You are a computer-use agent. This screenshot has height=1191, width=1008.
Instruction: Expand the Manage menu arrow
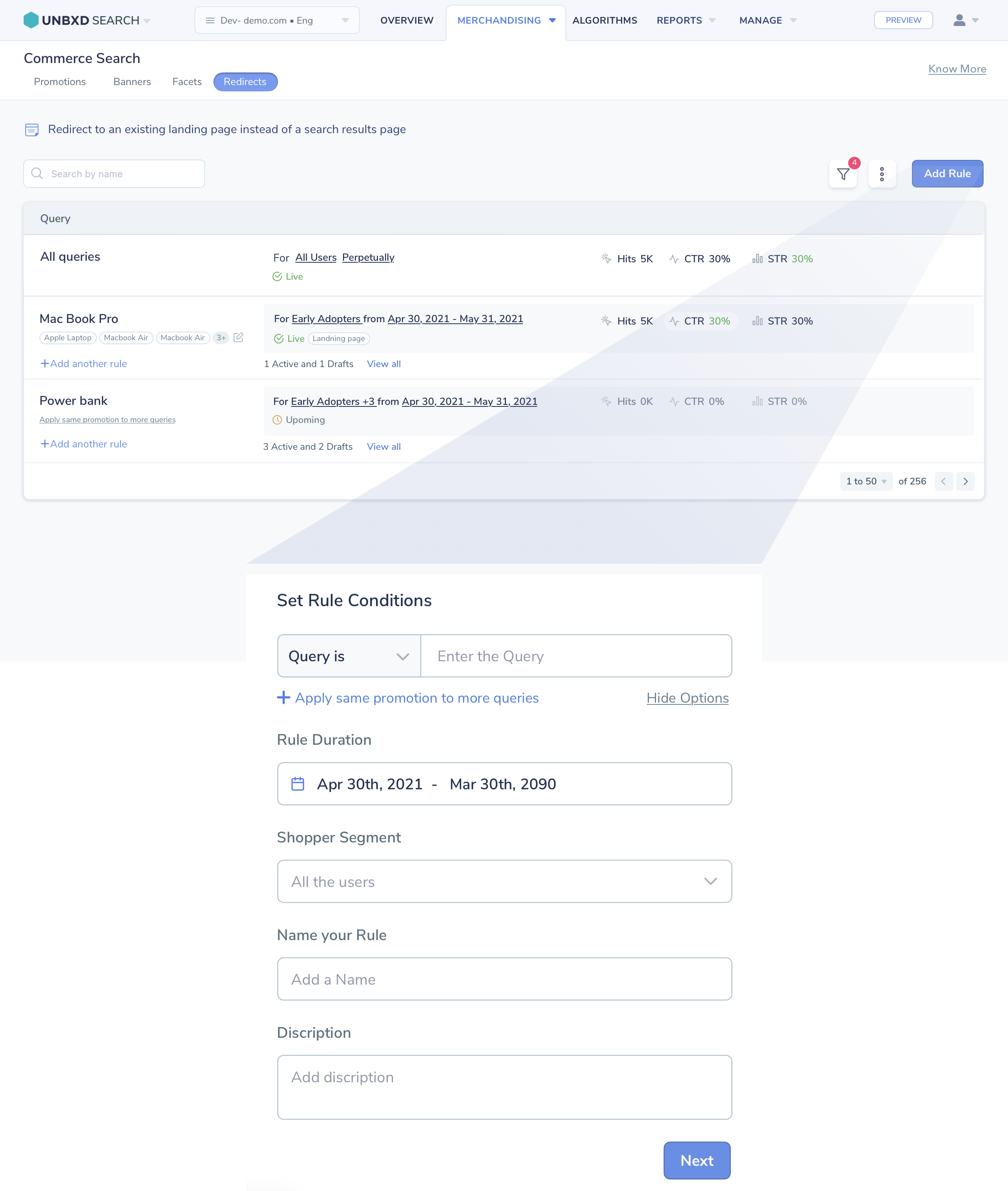(x=793, y=20)
